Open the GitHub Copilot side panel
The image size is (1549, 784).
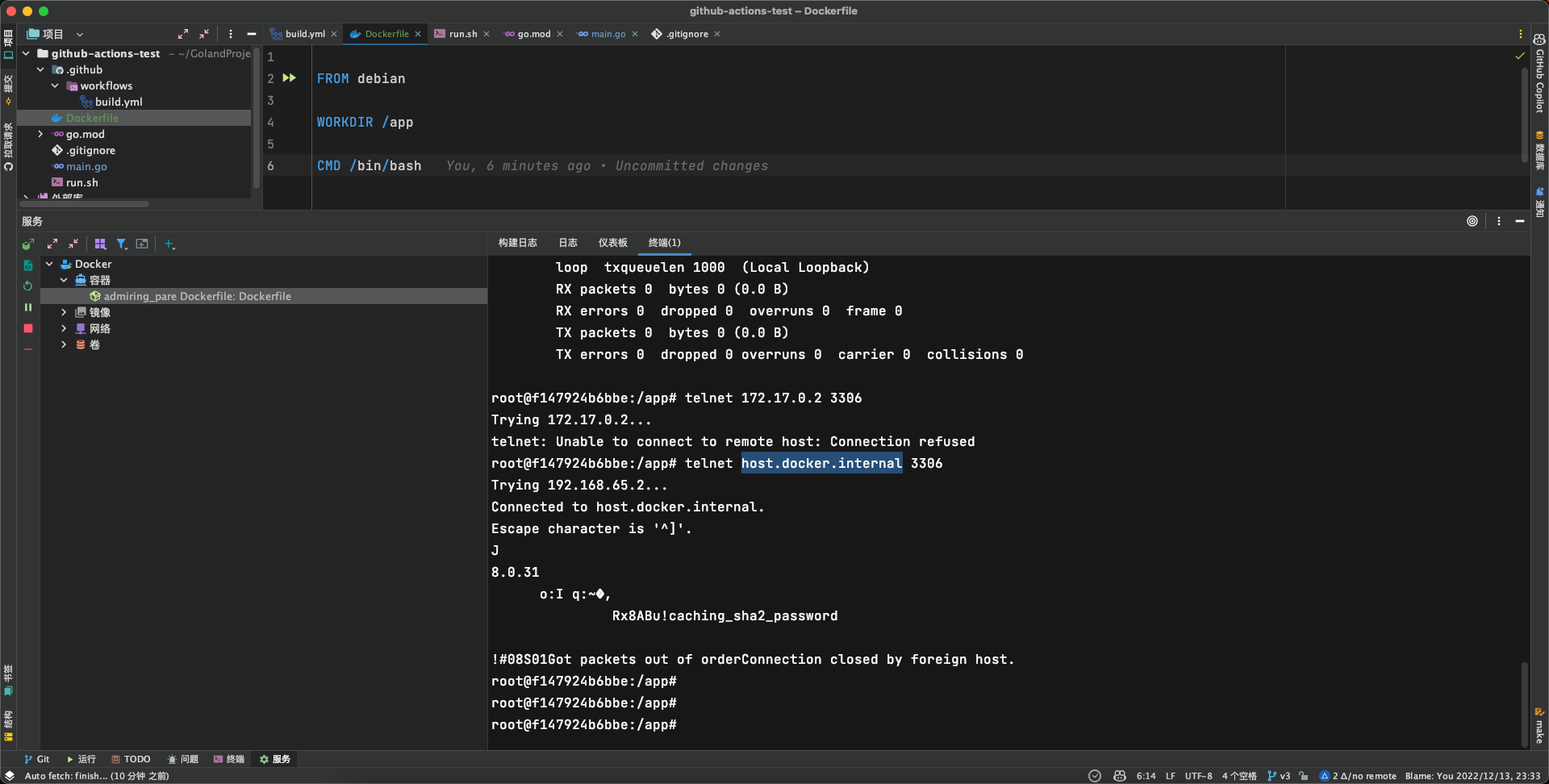(1539, 73)
